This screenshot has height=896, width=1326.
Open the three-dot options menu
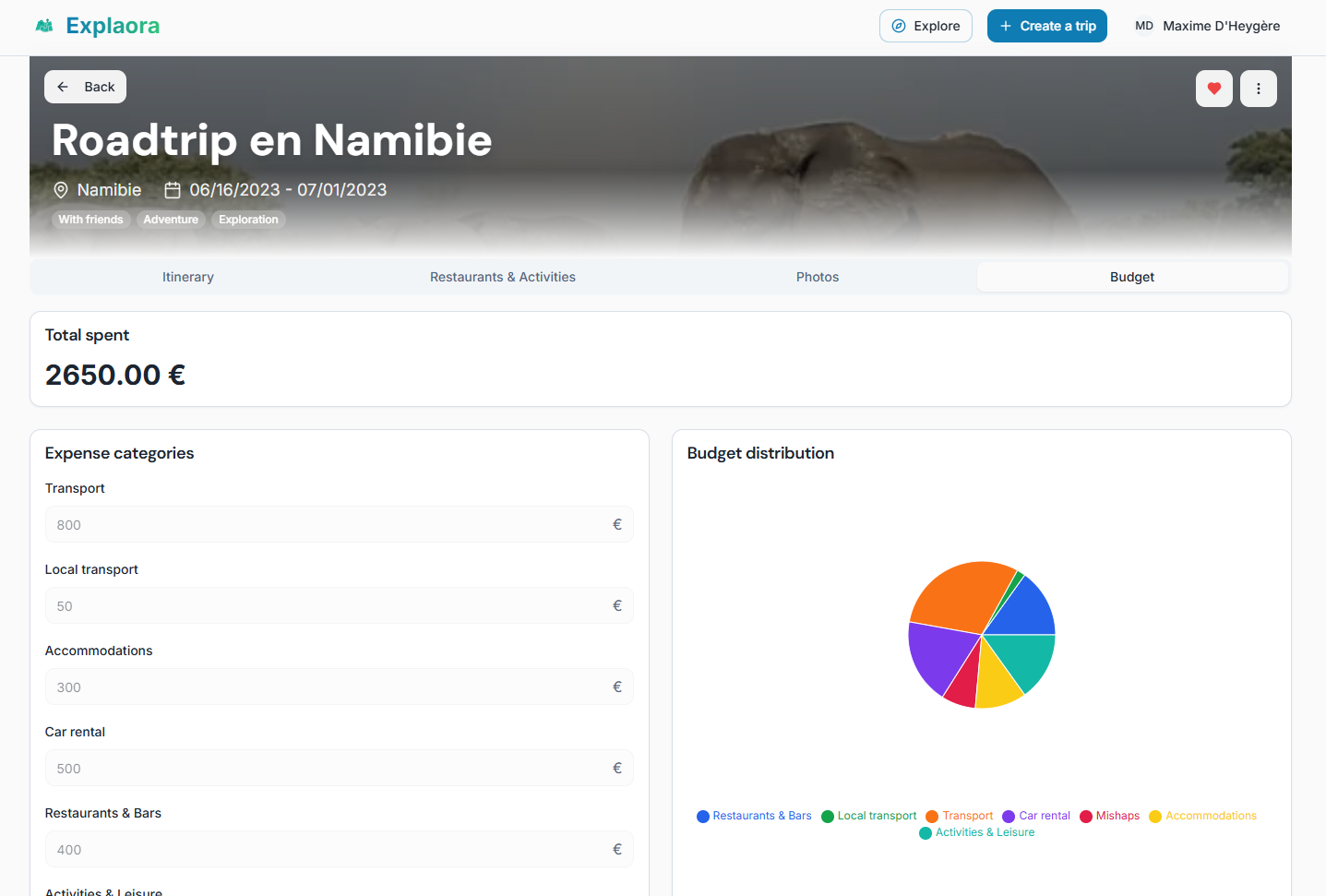pos(1258,88)
